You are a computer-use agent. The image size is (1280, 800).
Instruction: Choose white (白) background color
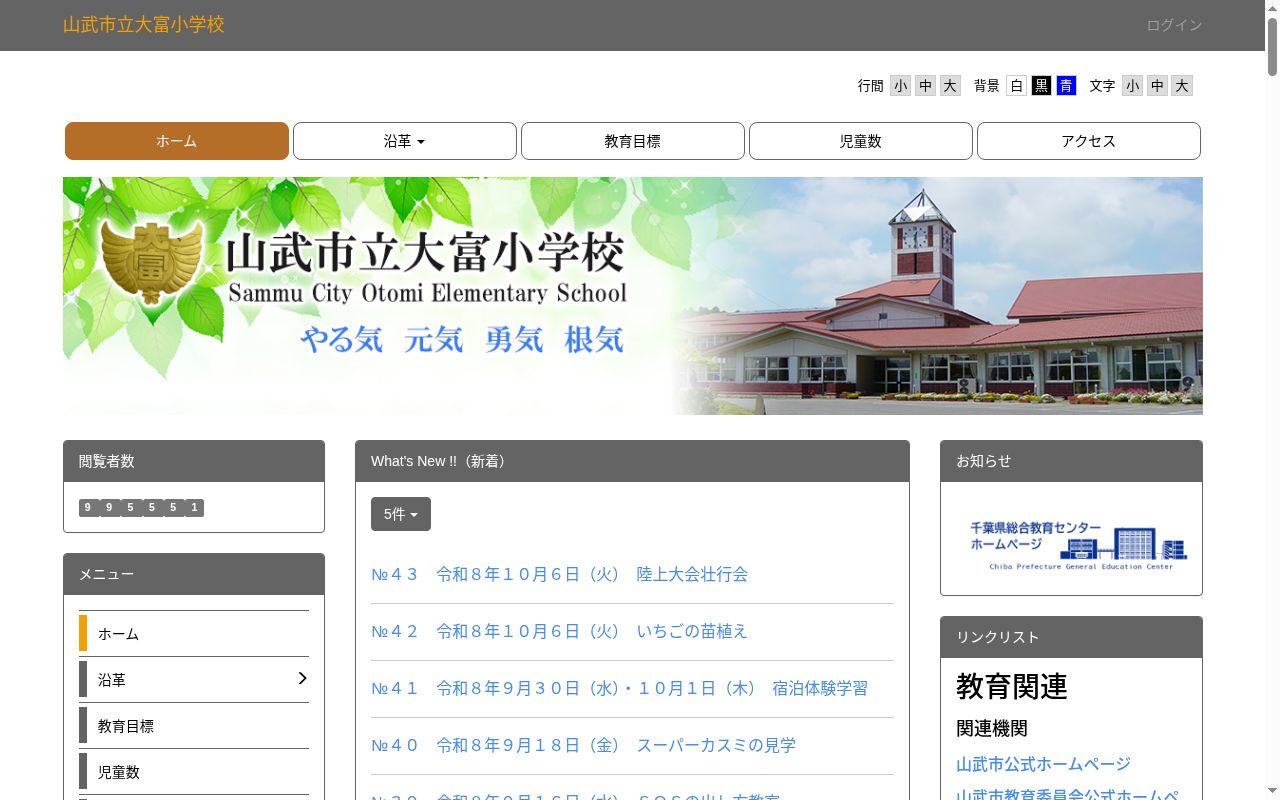(1016, 86)
